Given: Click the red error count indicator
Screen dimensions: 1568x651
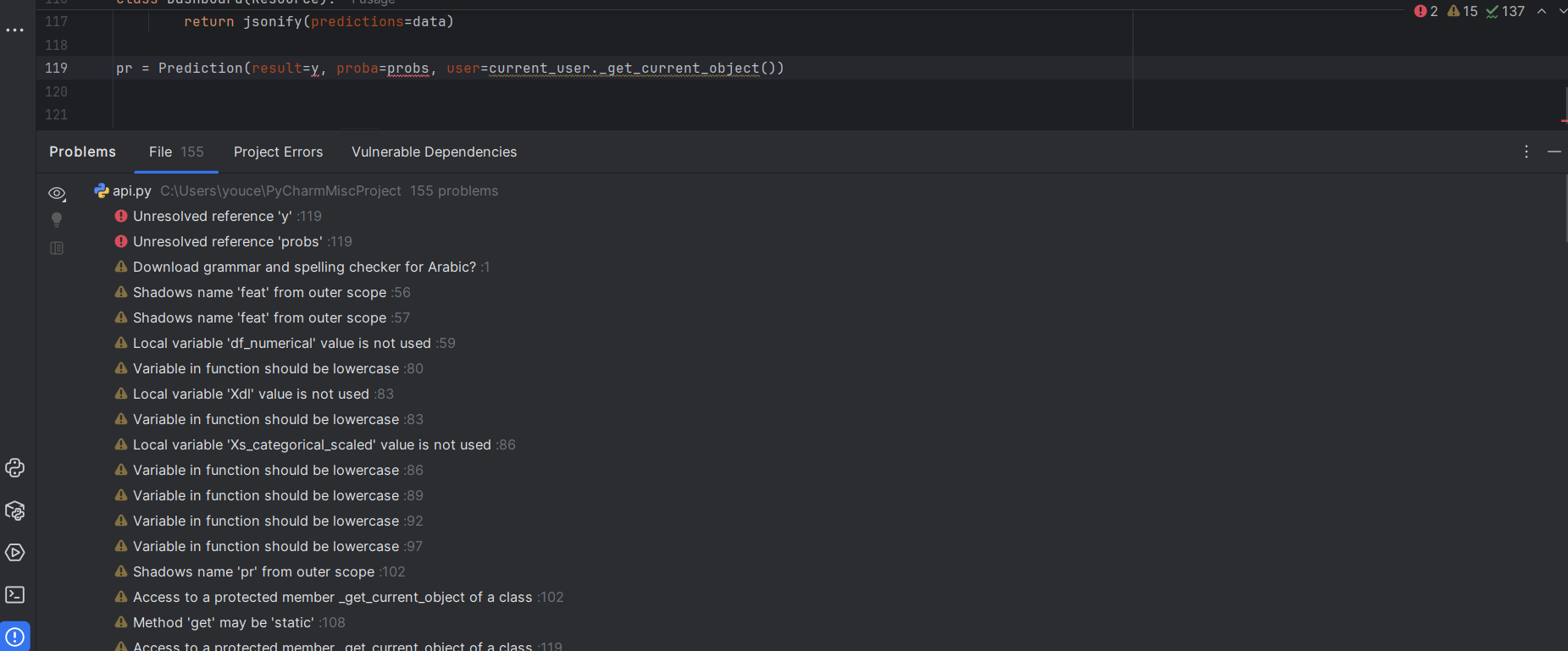Looking at the screenshot, I should click(1426, 11).
